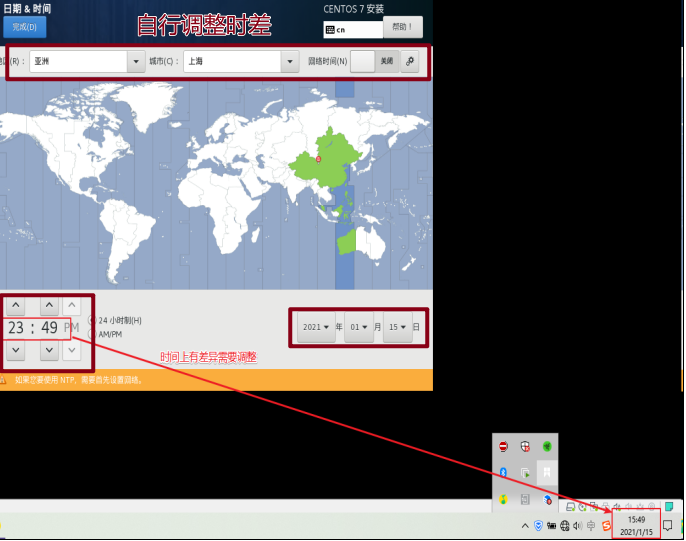Open the 2021 year dropdown
Image resolution: width=686 pixels, height=541 pixels.
click(x=316, y=327)
